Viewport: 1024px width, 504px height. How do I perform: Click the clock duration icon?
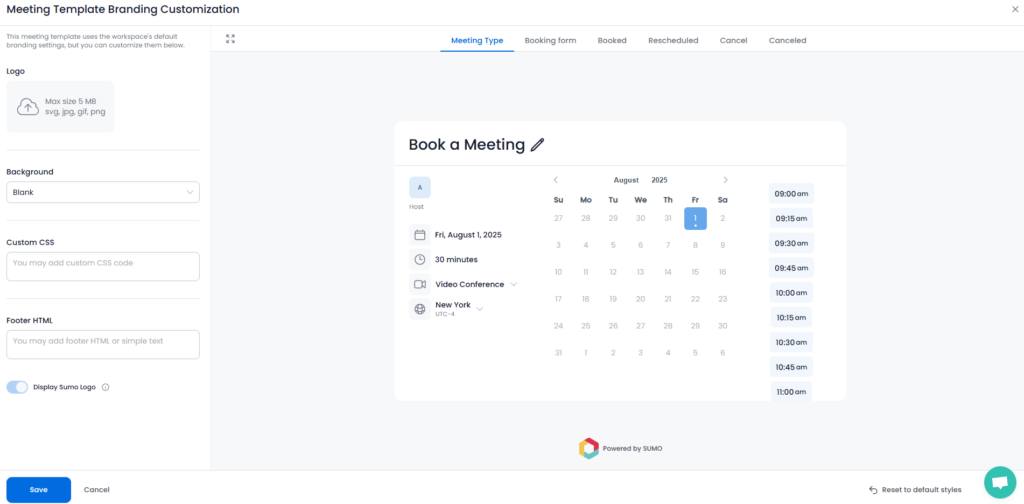click(x=420, y=259)
